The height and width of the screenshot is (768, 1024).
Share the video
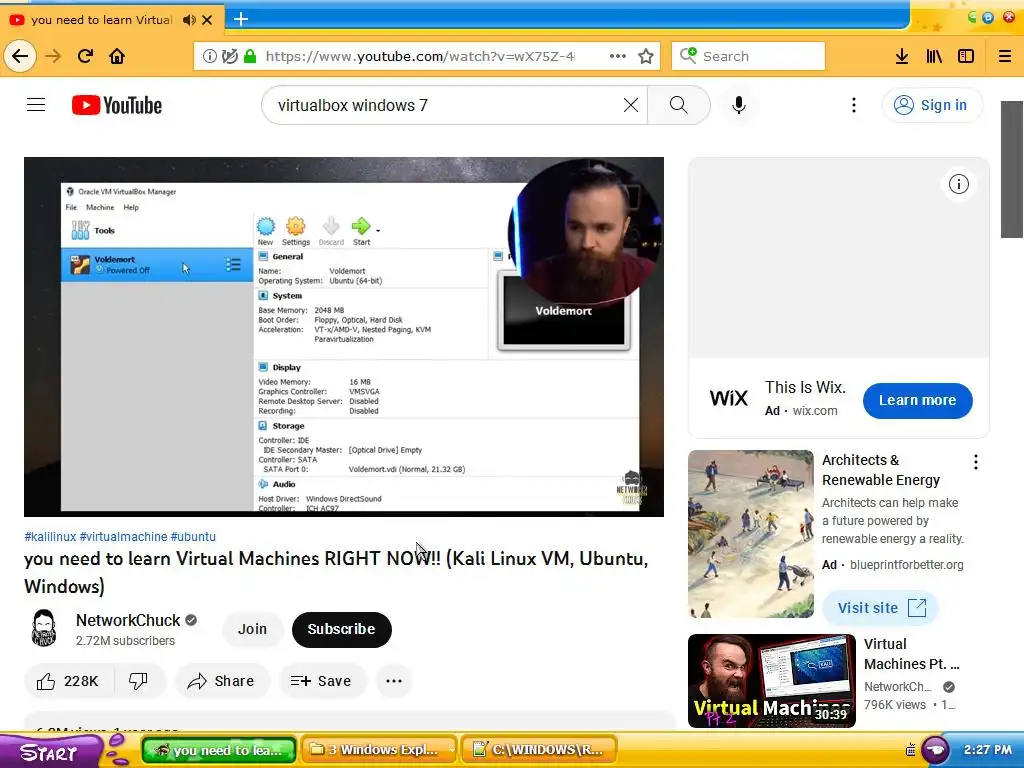coord(222,681)
